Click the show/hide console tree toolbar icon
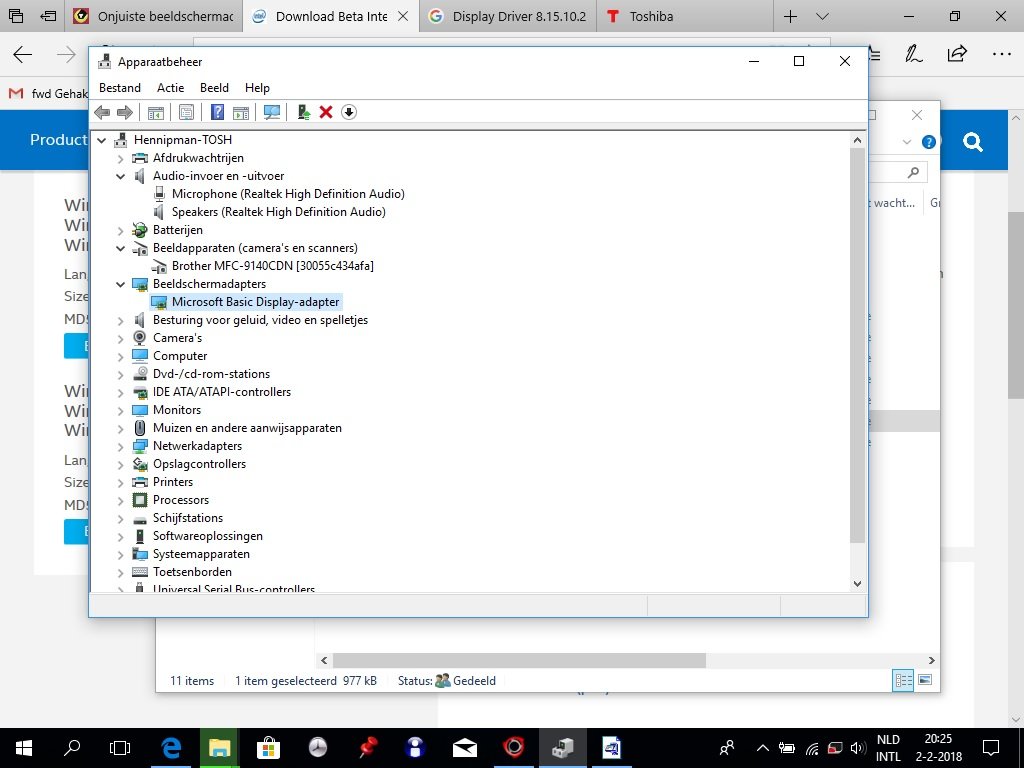The width and height of the screenshot is (1024, 768). [x=155, y=112]
